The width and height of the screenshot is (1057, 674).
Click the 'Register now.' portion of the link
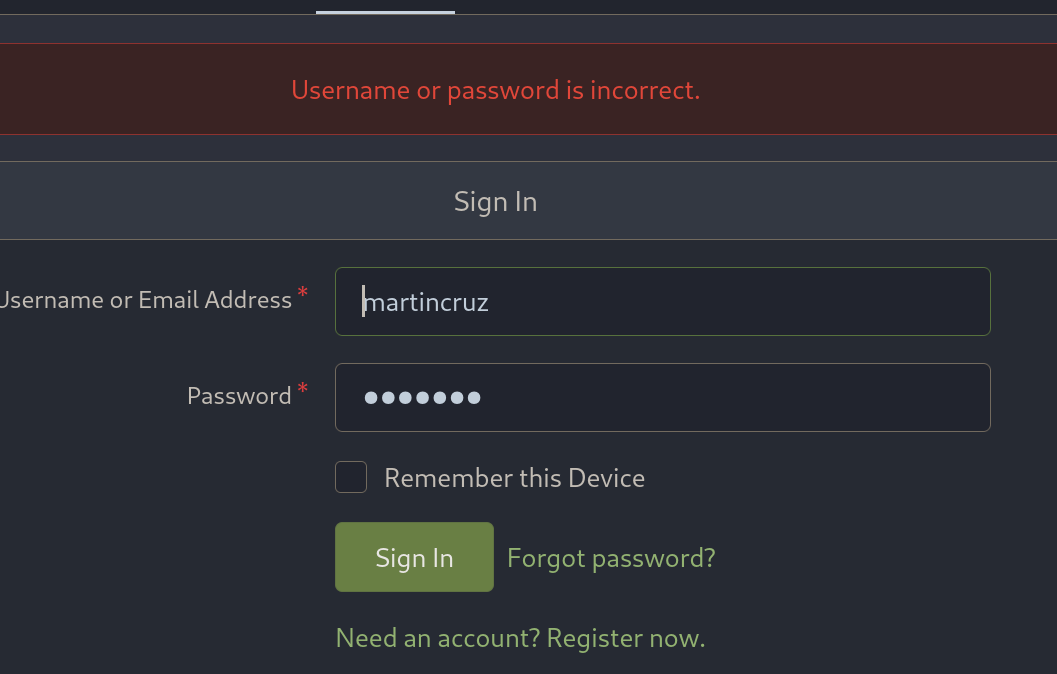point(626,638)
